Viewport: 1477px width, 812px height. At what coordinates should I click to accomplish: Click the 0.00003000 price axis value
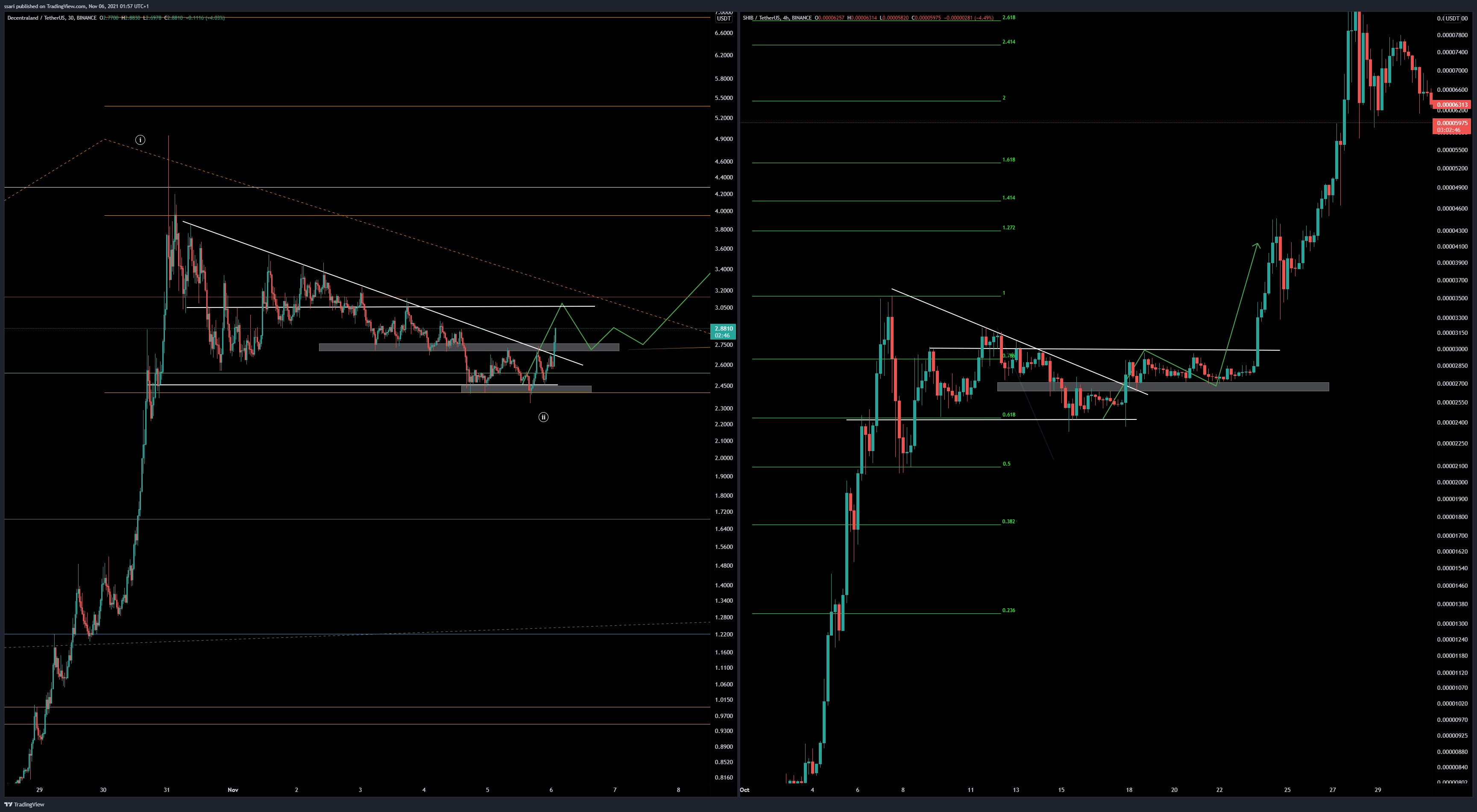(1452, 349)
